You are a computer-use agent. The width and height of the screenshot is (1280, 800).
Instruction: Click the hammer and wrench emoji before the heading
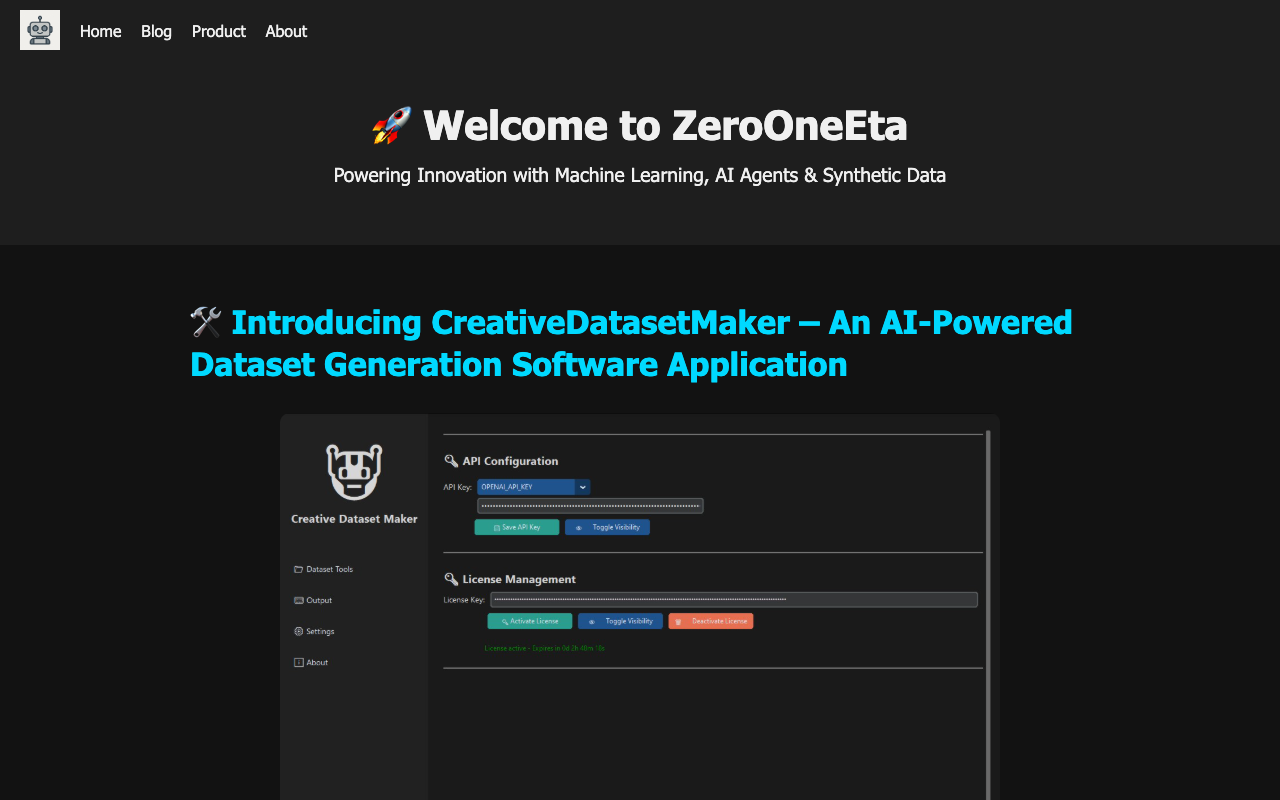pyautogui.click(x=206, y=323)
